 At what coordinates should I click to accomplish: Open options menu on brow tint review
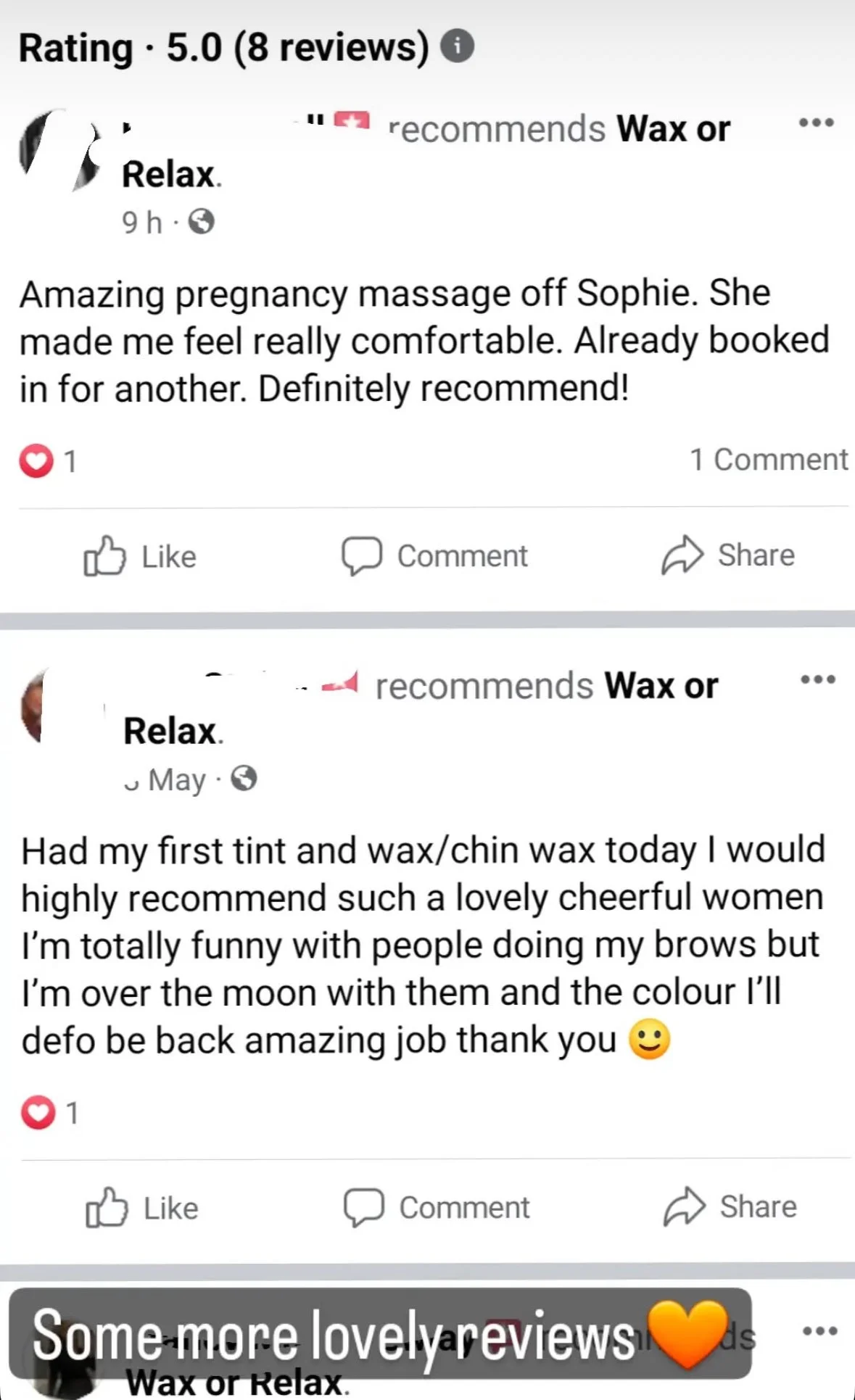click(818, 679)
